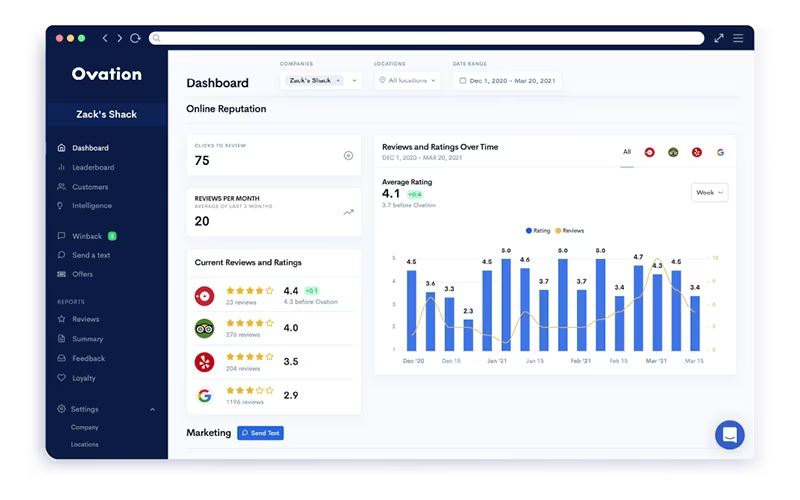
Task: Open the All locations dropdown
Action: point(407,81)
